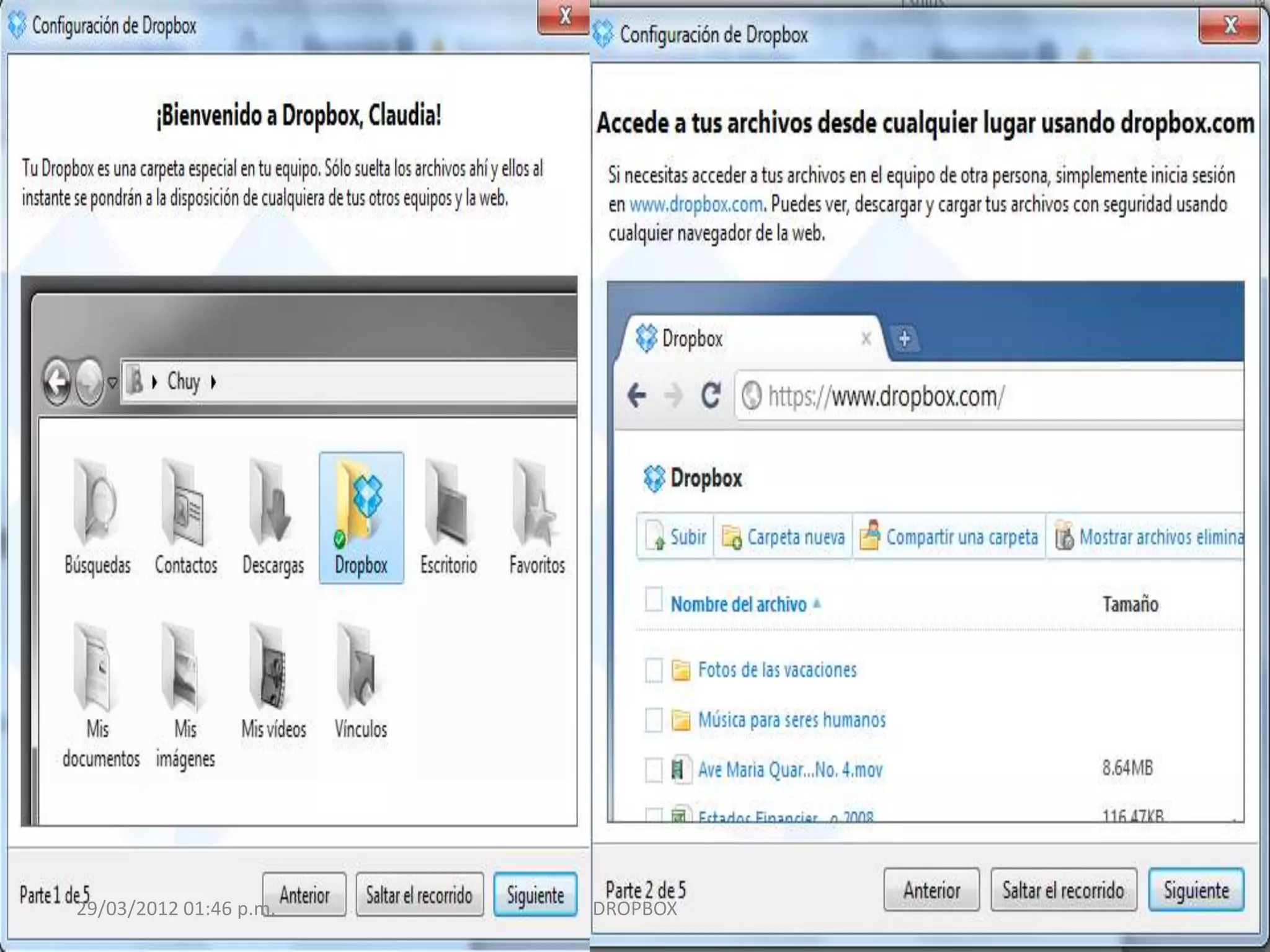
Task: Click Siguiente in Parte 2 window
Action: click(1196, 889)
